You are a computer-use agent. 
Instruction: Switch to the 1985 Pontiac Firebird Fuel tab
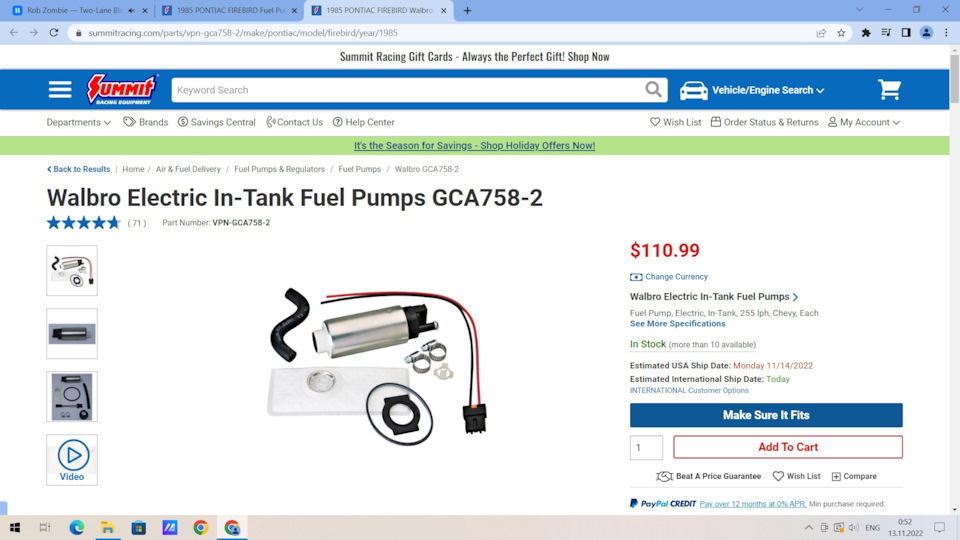(x=230, y=10)
